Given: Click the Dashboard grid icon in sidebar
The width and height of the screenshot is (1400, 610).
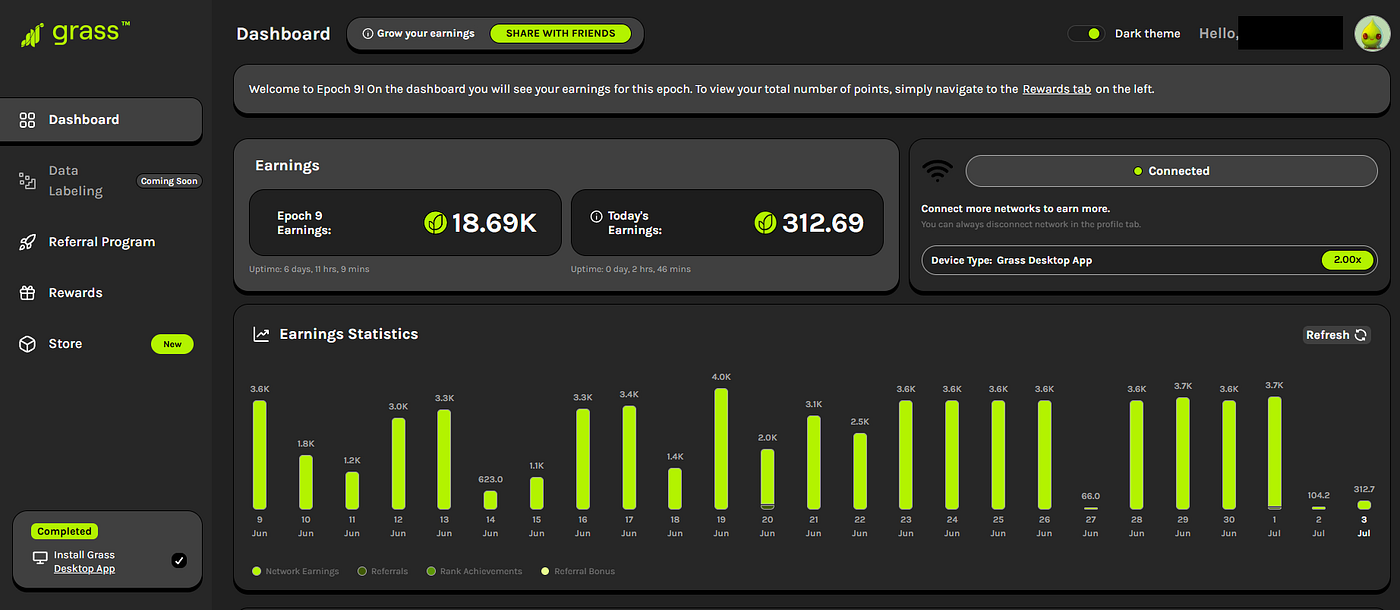Looking at the screenshot, I should click(x=28, y=120).
